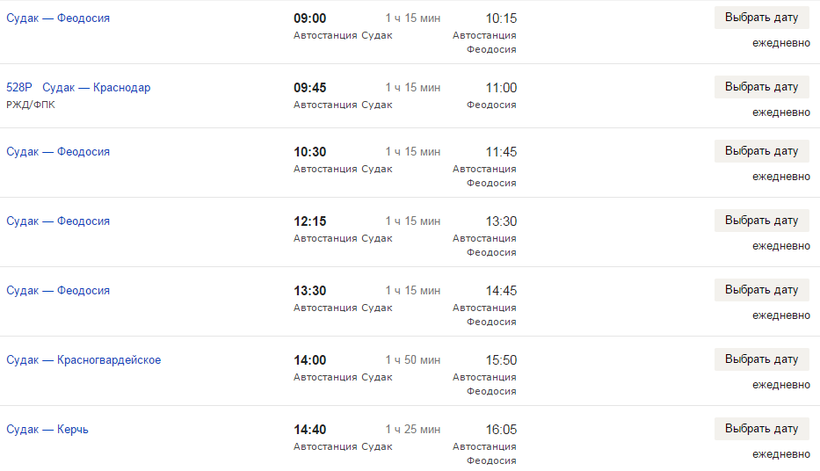The height and width of the screenshot is (471, 820).
Task: Click the 09:00 departure time
Action: (310, 19)
